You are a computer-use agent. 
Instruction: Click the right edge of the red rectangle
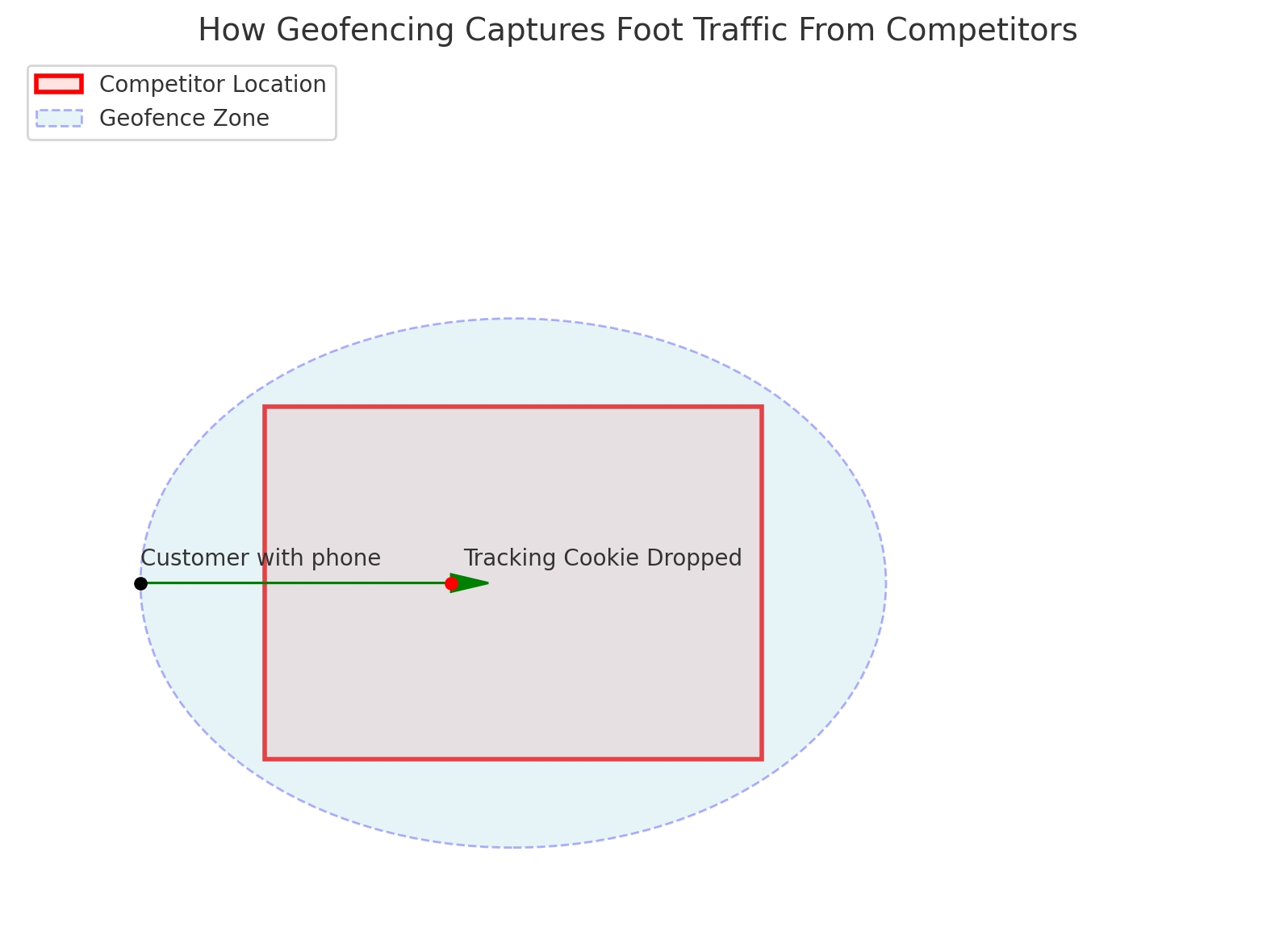[761, 582]
